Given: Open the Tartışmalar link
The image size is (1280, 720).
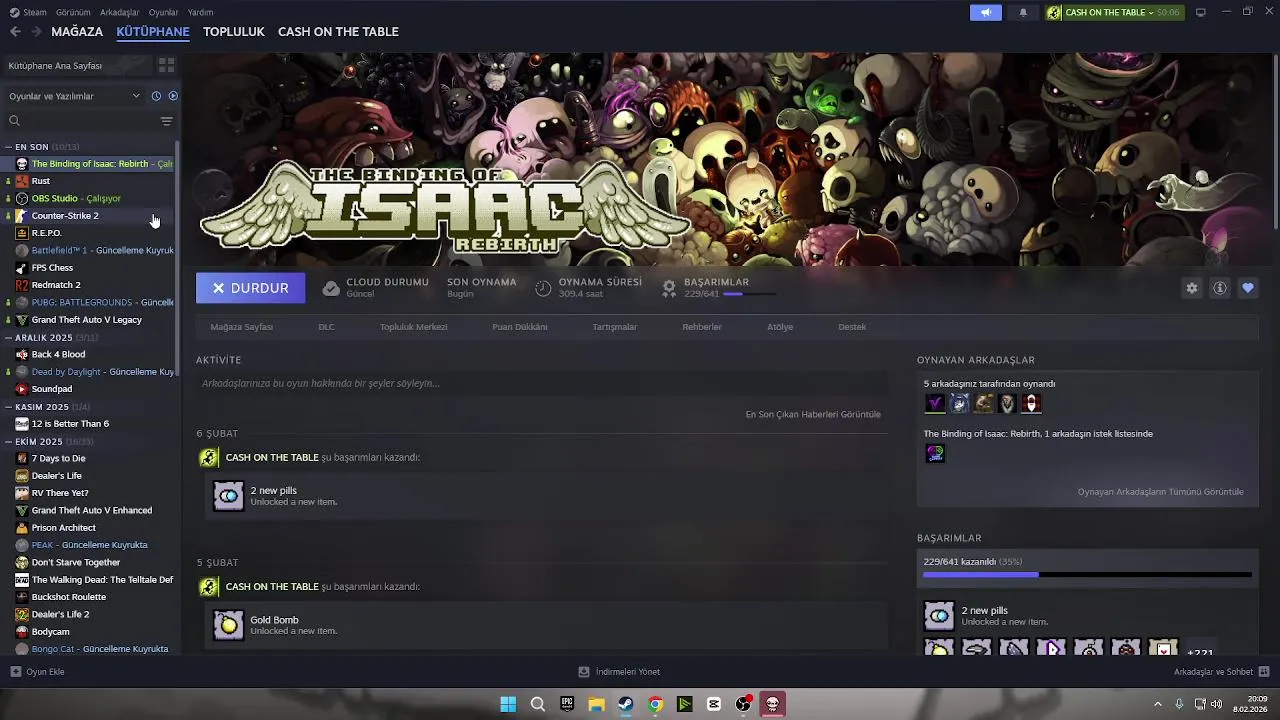Looking at the screenshot, I should 615,327.
